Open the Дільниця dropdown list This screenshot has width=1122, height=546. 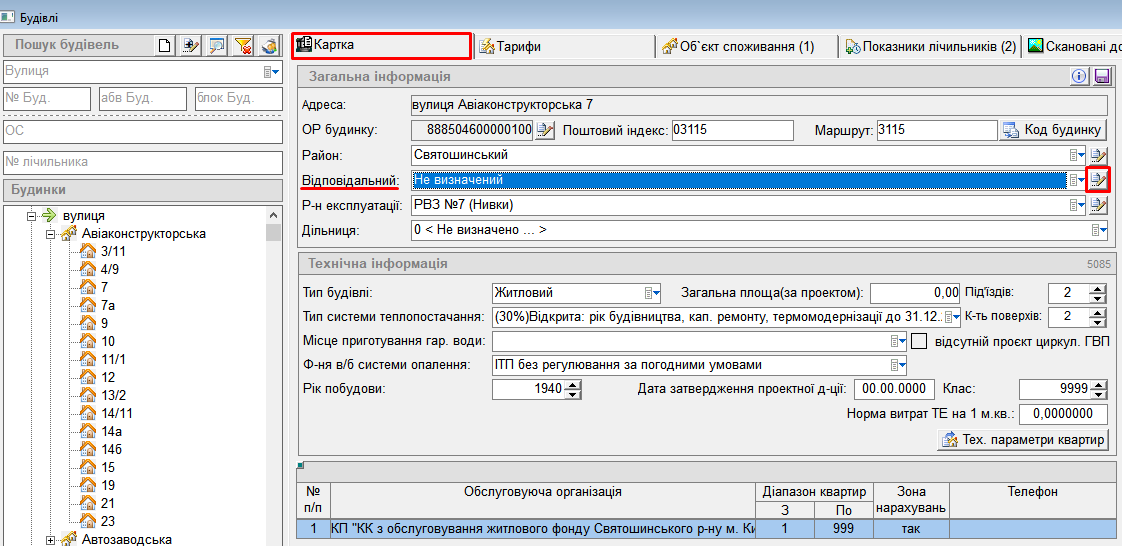(1100, 230)
